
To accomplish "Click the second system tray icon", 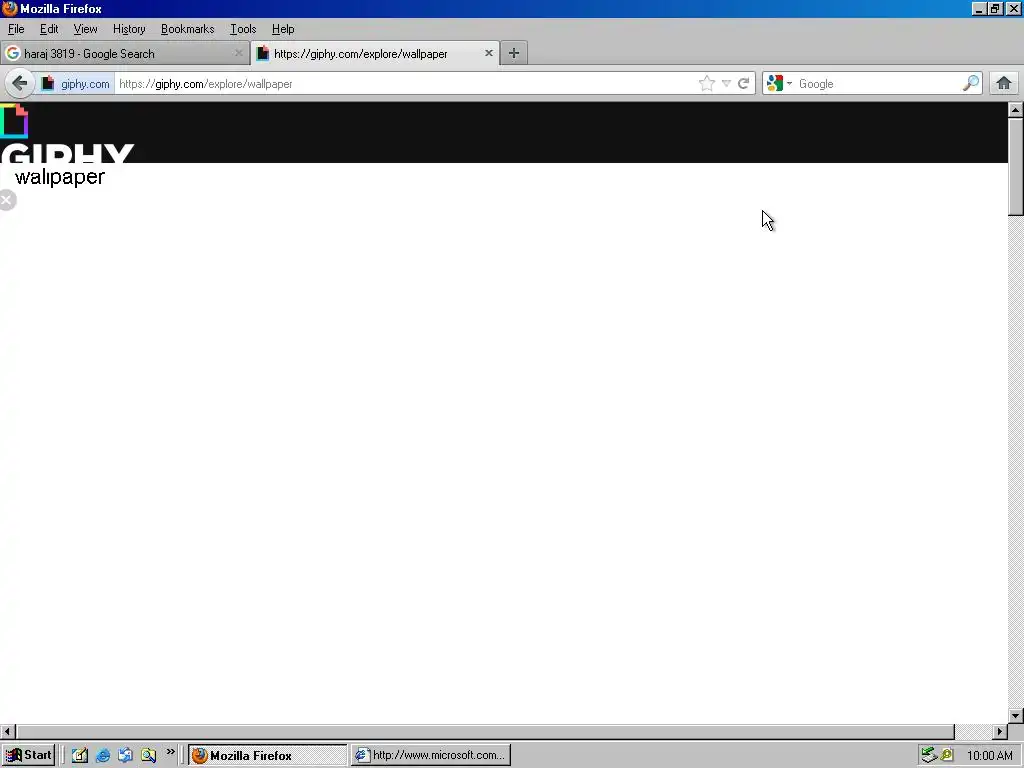I will pyautogui.click(x=947, y=756).
